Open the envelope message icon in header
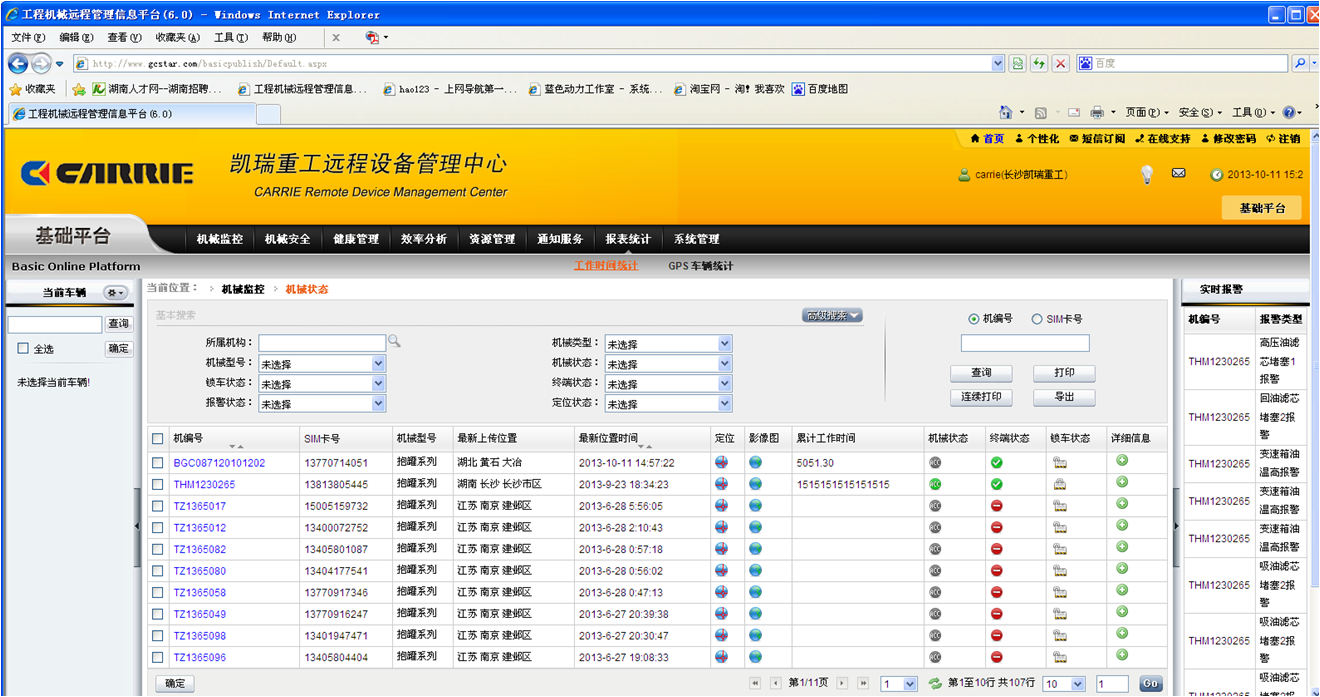The image size is (1320, 697). click(x=1178, y=174)
